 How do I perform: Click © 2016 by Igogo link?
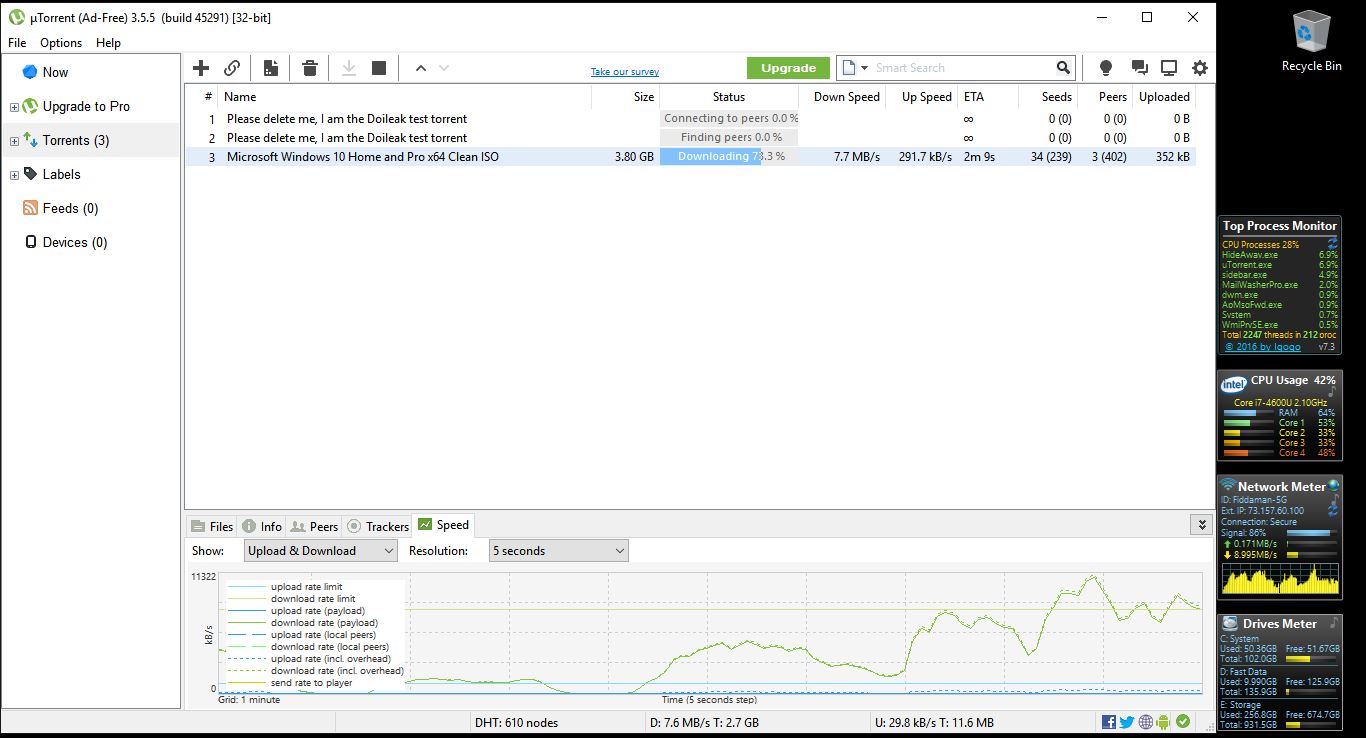click(x=1263, y=347)
